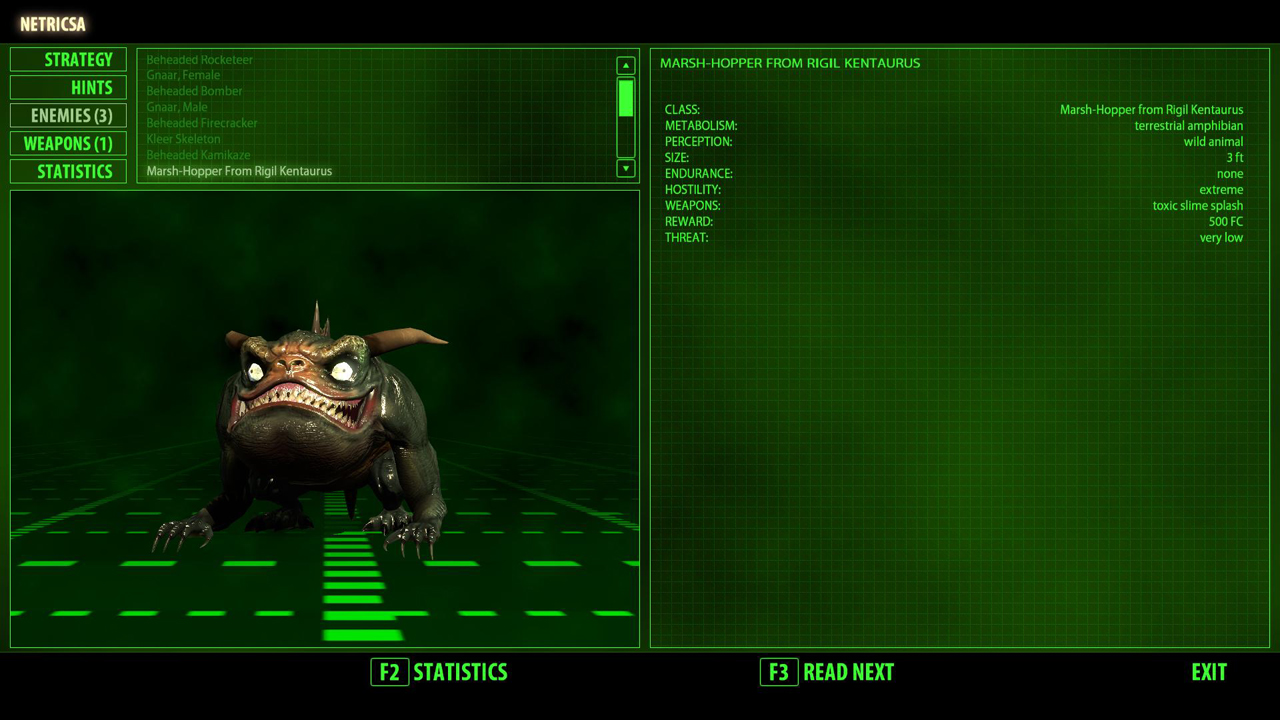Click the '3 ft' size value
The image size is (1280, 720).
pos(1235,158)
